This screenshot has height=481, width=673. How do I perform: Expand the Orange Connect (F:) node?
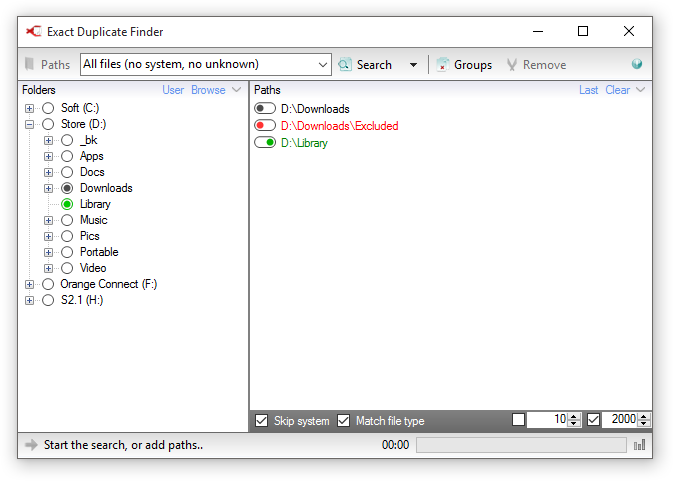(29, 284)
